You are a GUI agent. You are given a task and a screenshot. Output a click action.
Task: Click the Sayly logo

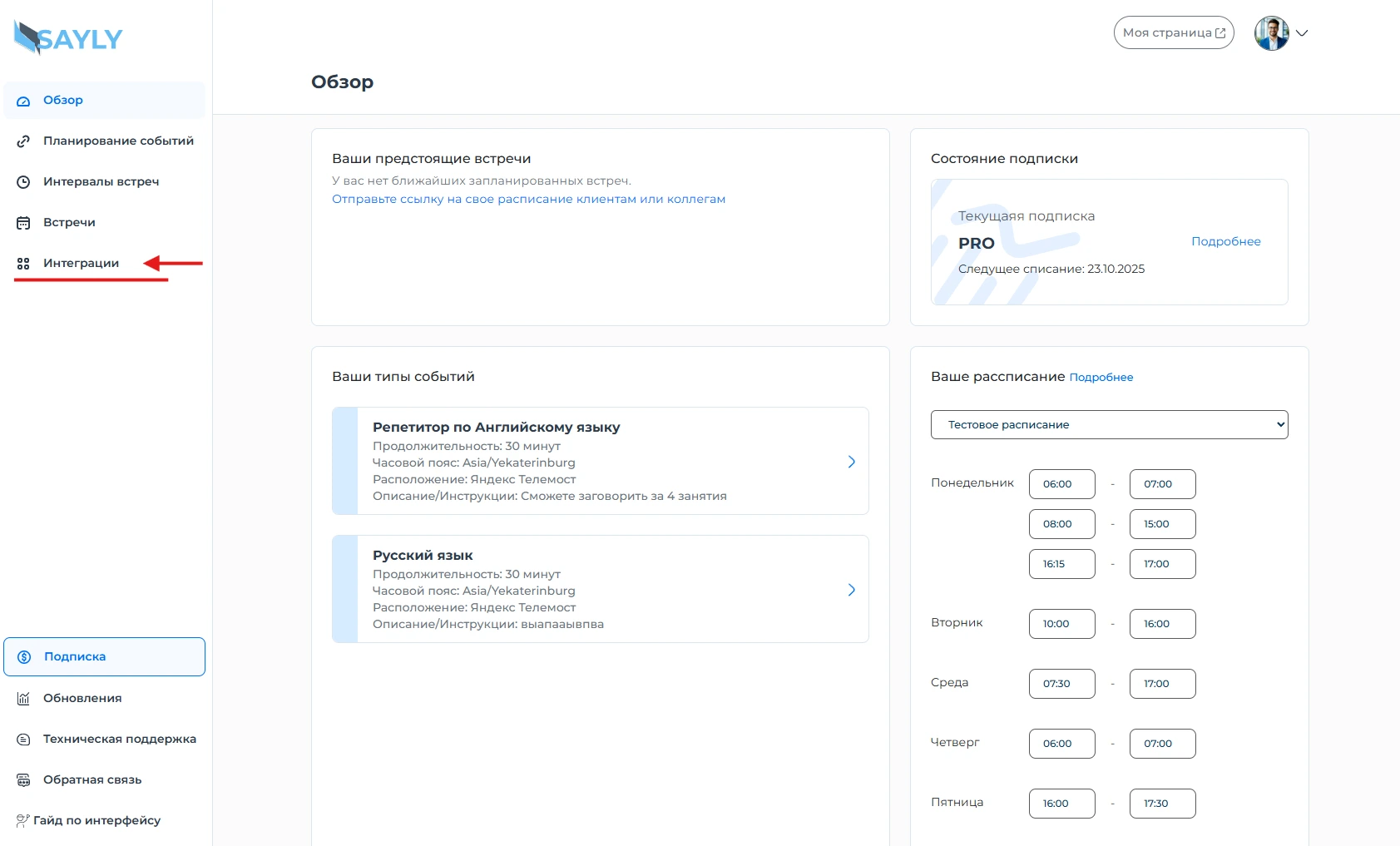68,38
